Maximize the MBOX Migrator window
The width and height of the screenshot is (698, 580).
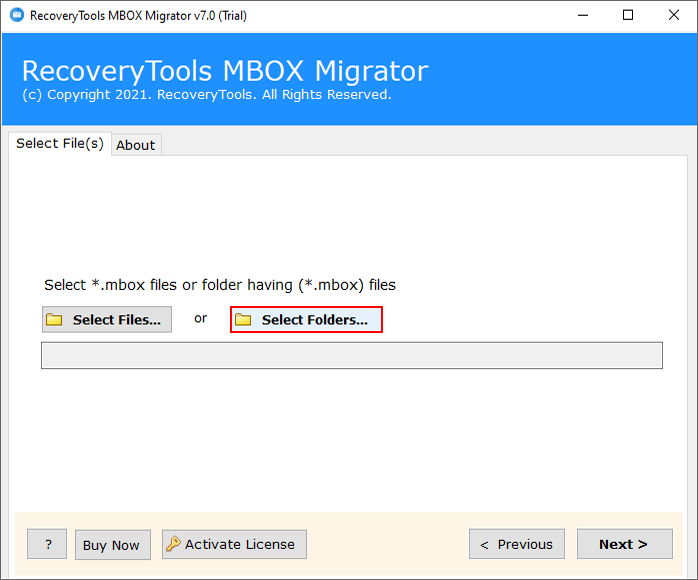tap(628, 15)
